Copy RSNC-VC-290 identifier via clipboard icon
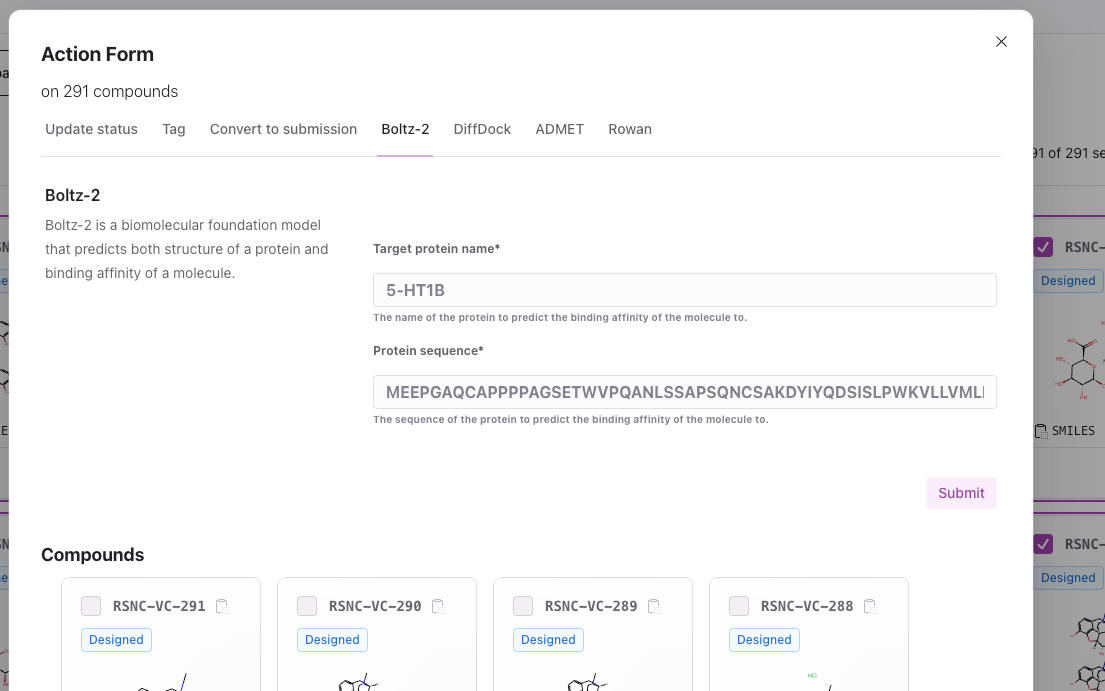Screen dimensions: 1105x691 click(437, 605)
